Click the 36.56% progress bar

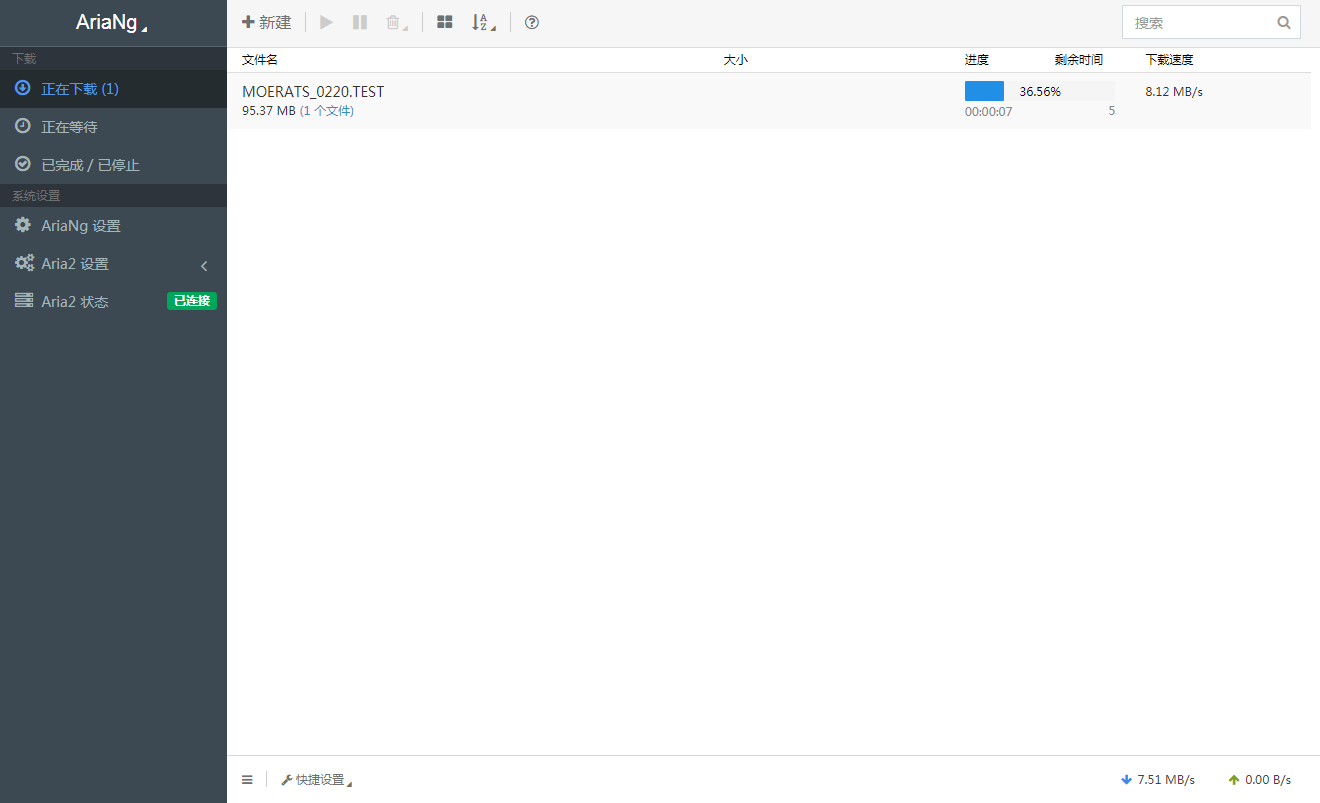1040,91
